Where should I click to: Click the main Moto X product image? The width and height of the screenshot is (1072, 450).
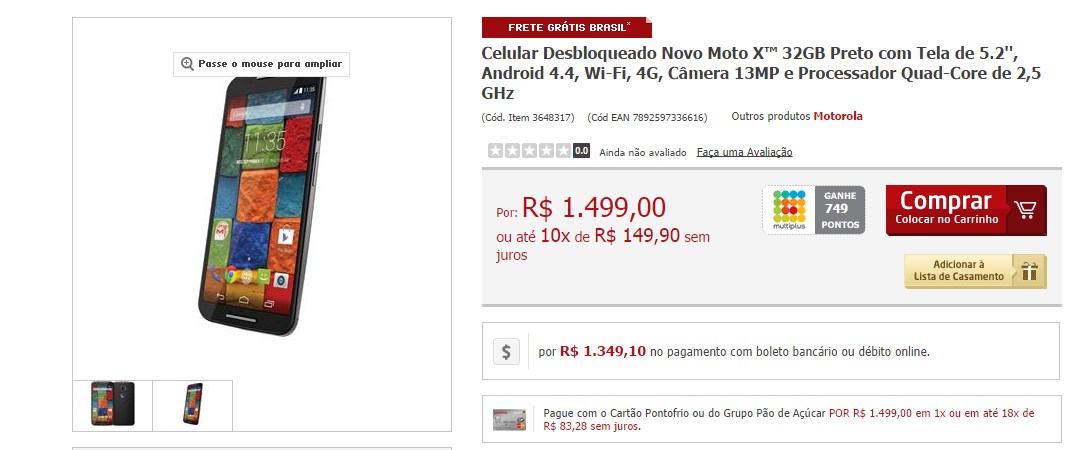click(x=263, y=205)
